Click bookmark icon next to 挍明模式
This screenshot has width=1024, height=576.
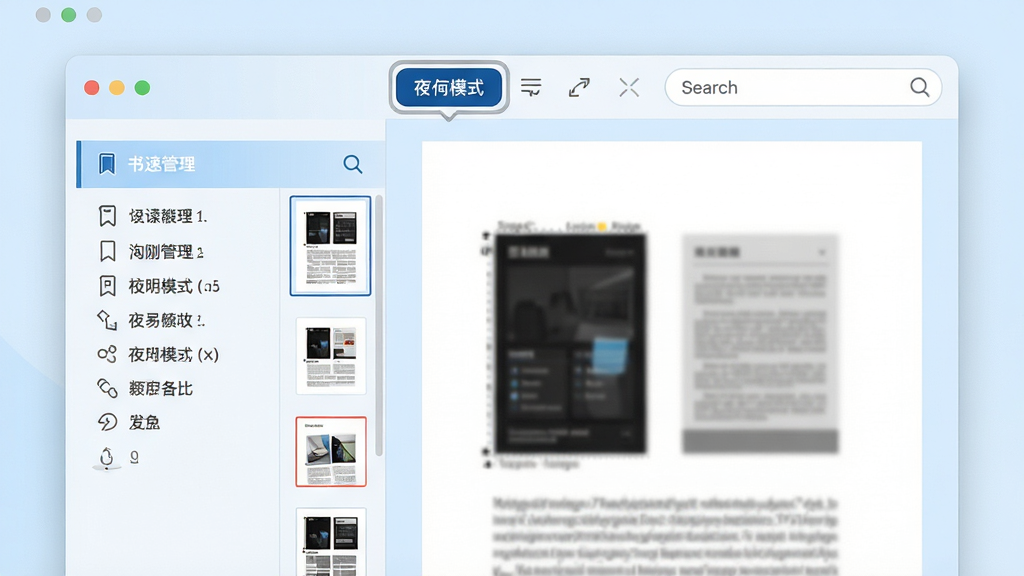(107, 286)
